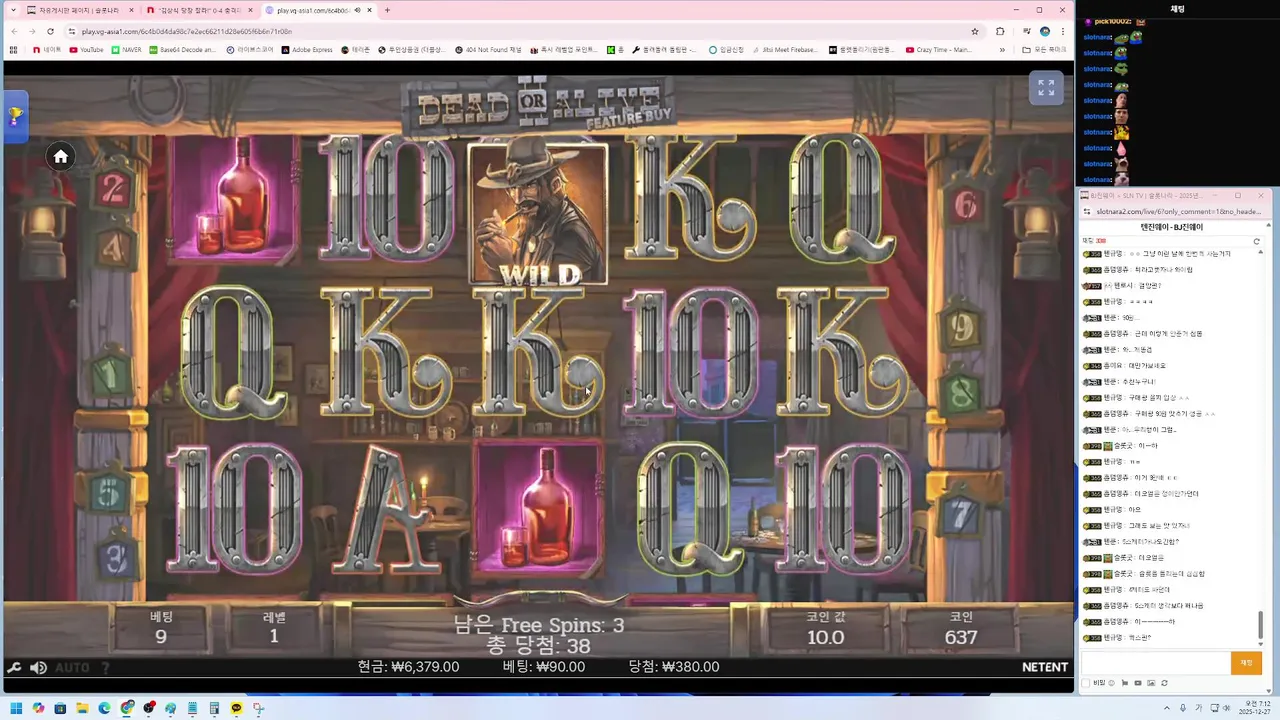Open the all bookmarks folder
The width and height of the screenshot is (1280, 720).
[x=1044, y=49]
